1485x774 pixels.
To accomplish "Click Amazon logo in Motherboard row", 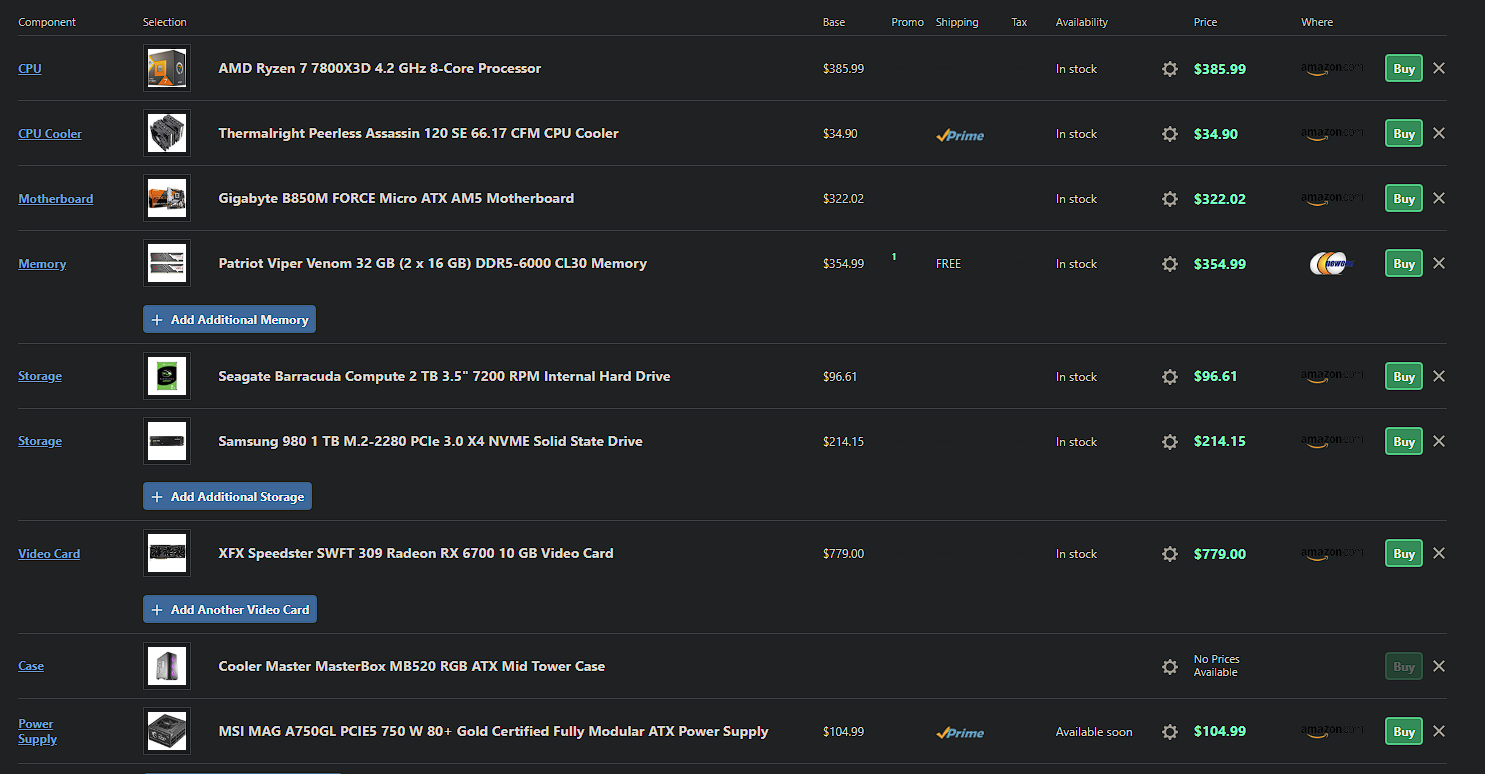I will 1332,199.
